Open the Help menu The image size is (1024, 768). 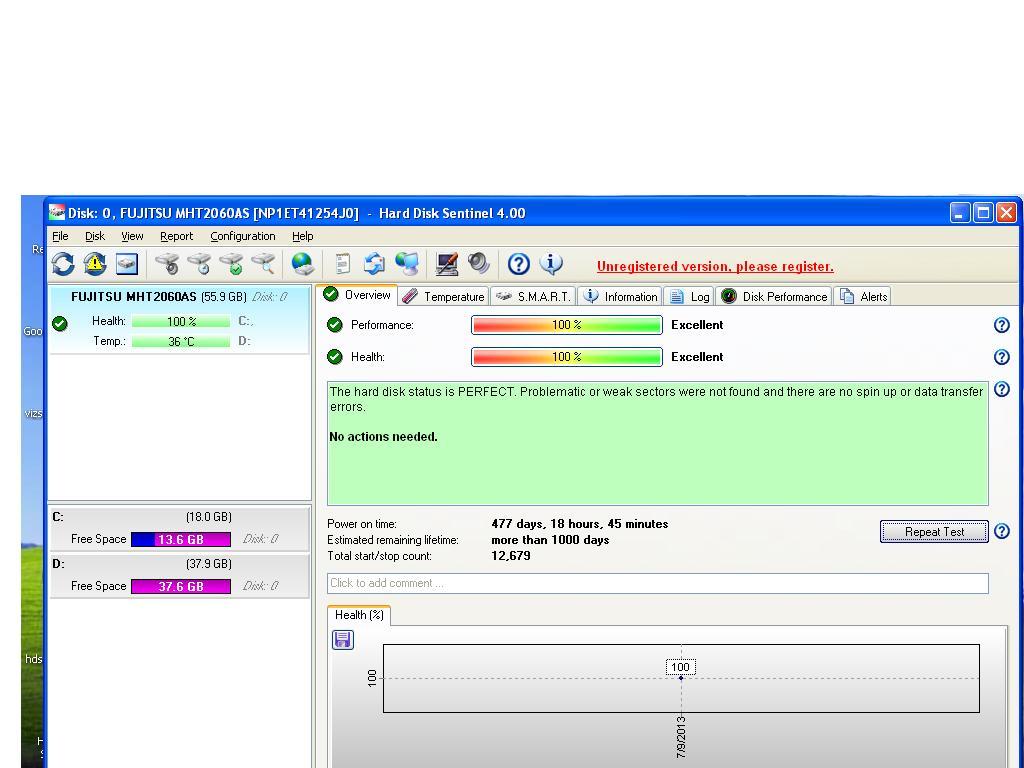(302, 236)
